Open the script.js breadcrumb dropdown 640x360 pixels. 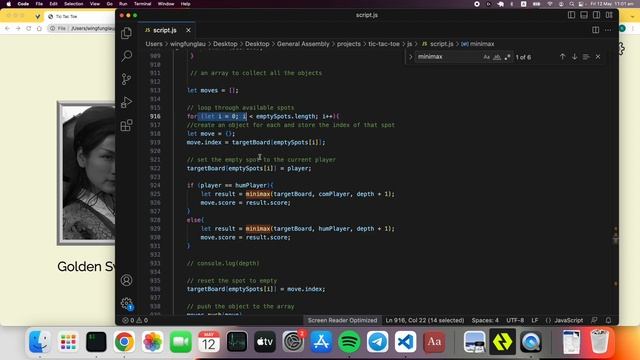[x=437, y=44]
